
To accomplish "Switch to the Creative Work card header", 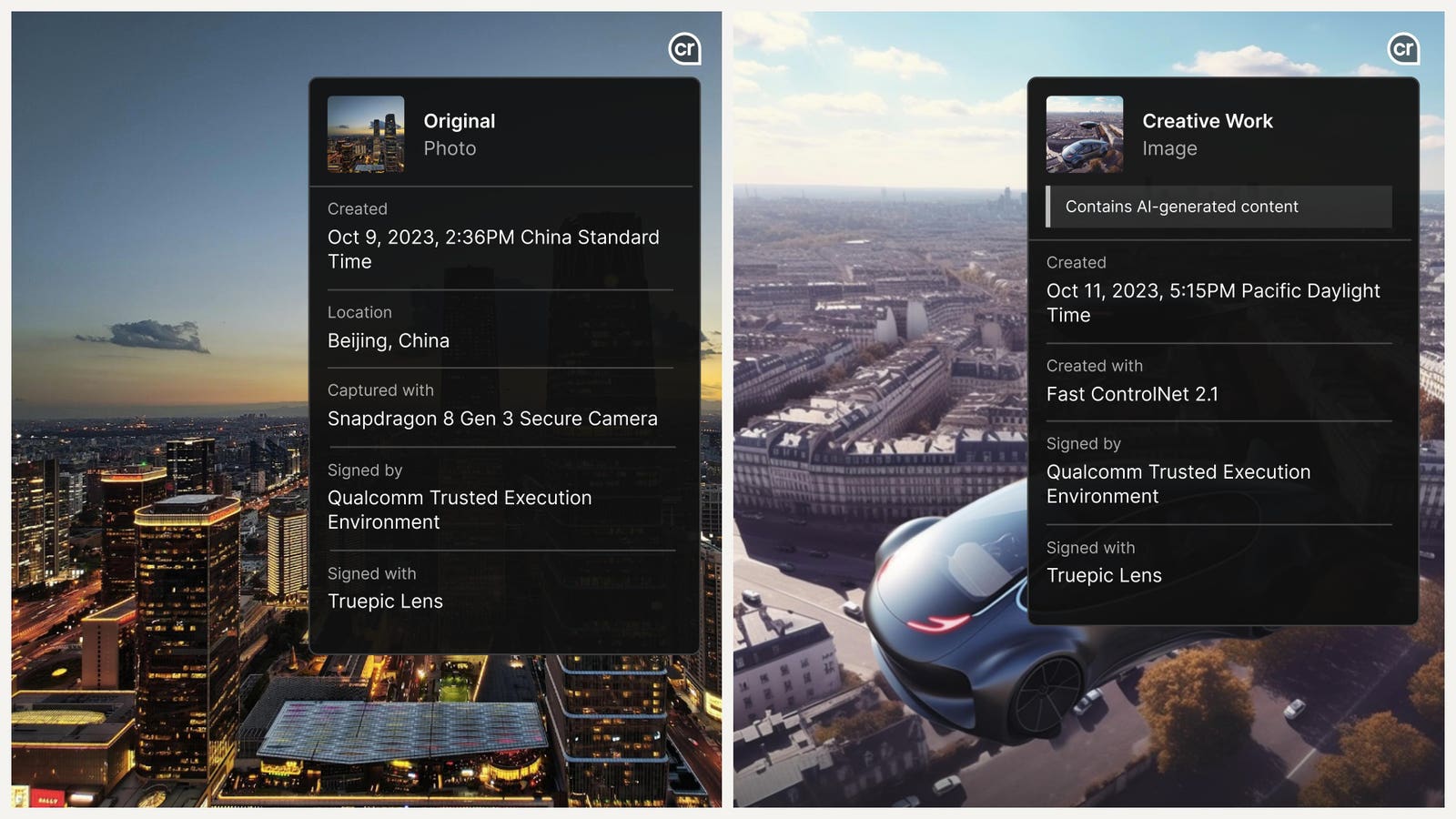I will point(1207,120).
